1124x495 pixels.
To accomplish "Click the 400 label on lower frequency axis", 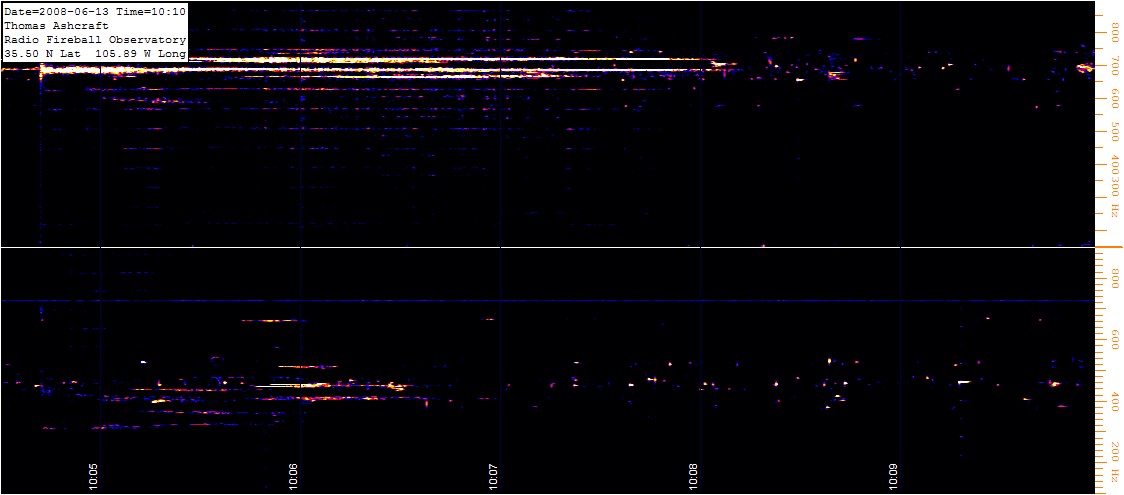I will click(x=1115, y=403).
